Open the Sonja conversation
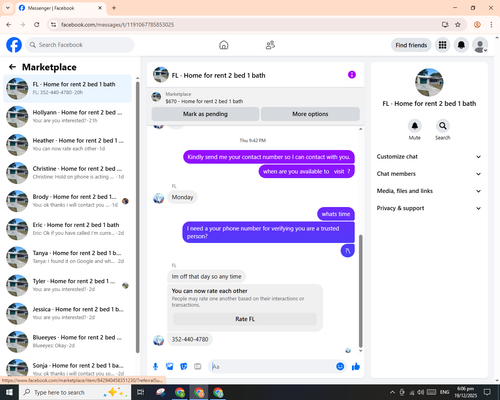Viewport: 500px width, 400px height. pyautogui.click(x=68, y=368)
